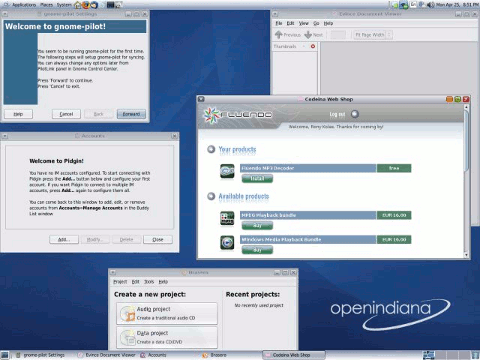Click the volume speaker icon in system tray
The height and width of the screenshot is (360, 480).
click(x=431, y=5)
